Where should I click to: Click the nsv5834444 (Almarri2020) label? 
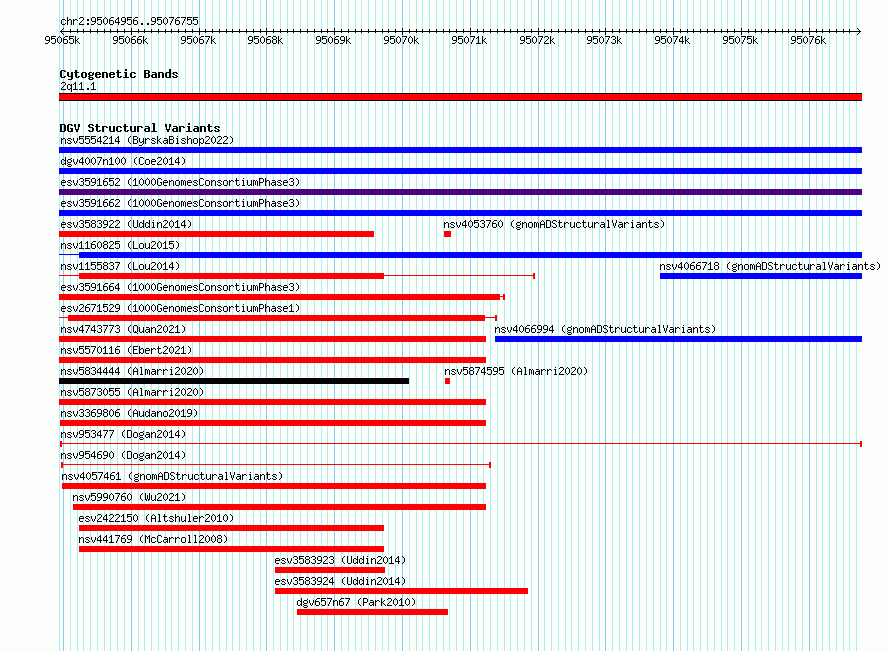pyautogui.click(x=132, y=371)
